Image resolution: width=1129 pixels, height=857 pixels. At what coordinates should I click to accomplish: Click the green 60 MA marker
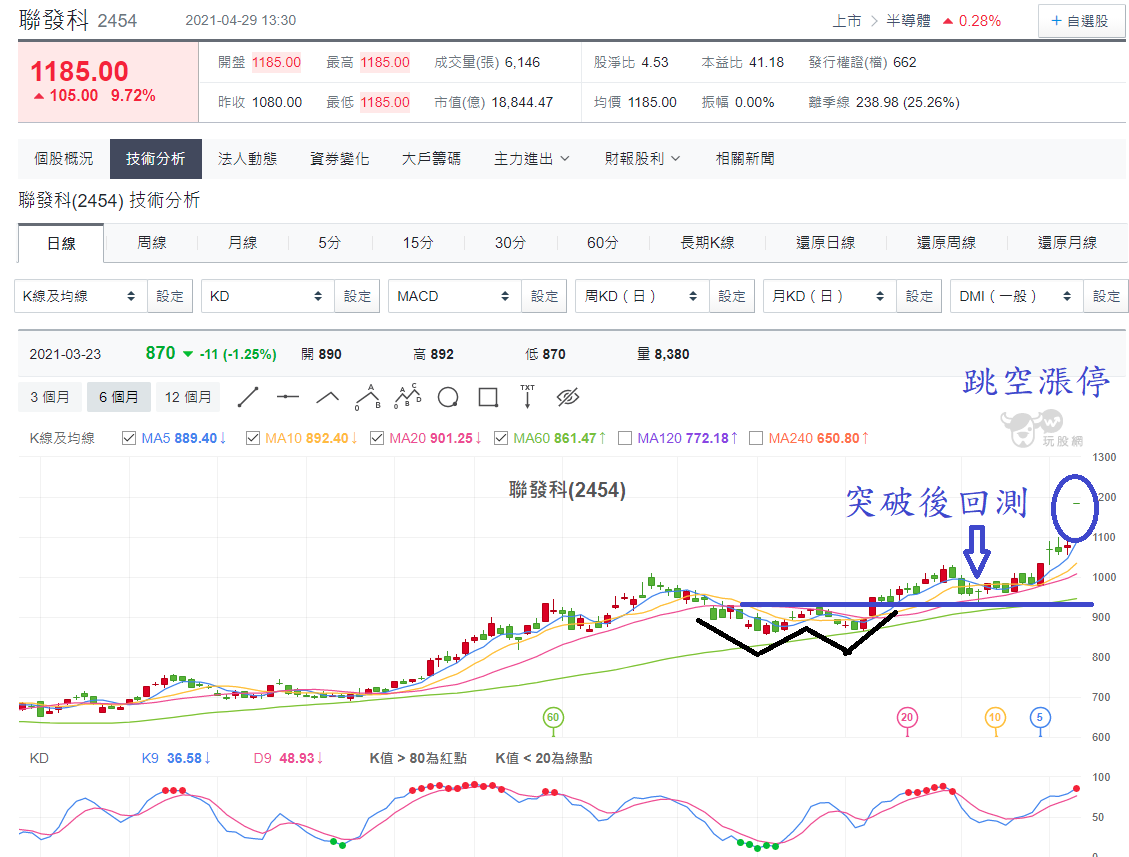pyautogui.click(x=553, y=717)
